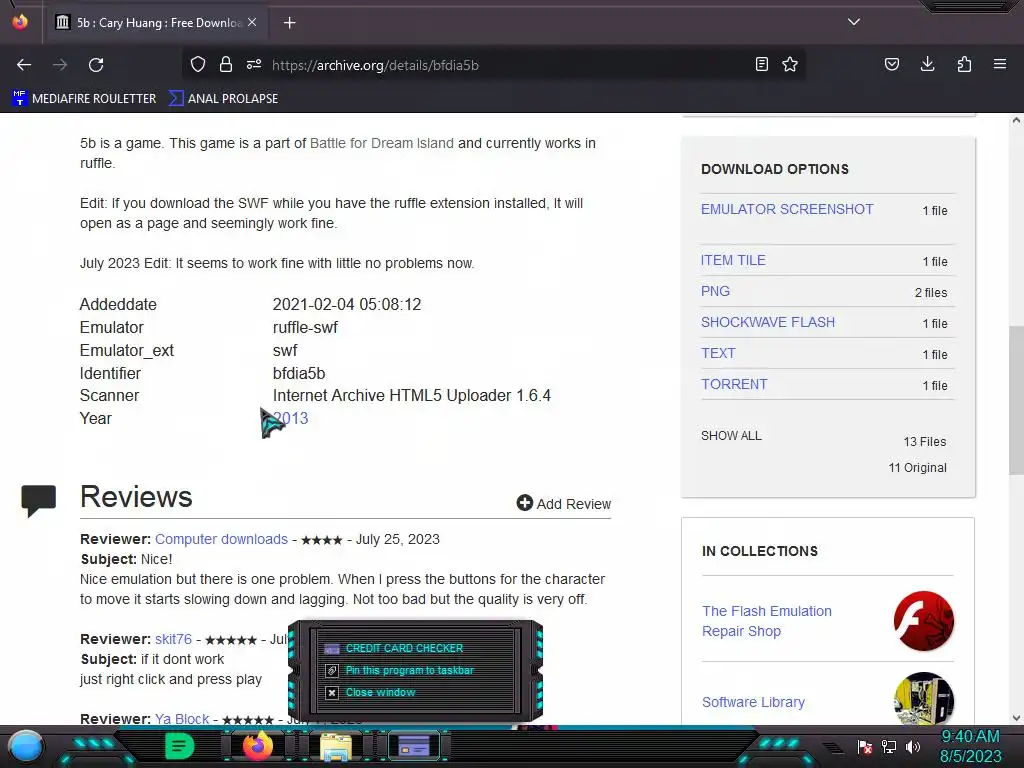Click the 'bfdia5b' identifier value
The image size is (1024, 768).
(x=299, y=374)
